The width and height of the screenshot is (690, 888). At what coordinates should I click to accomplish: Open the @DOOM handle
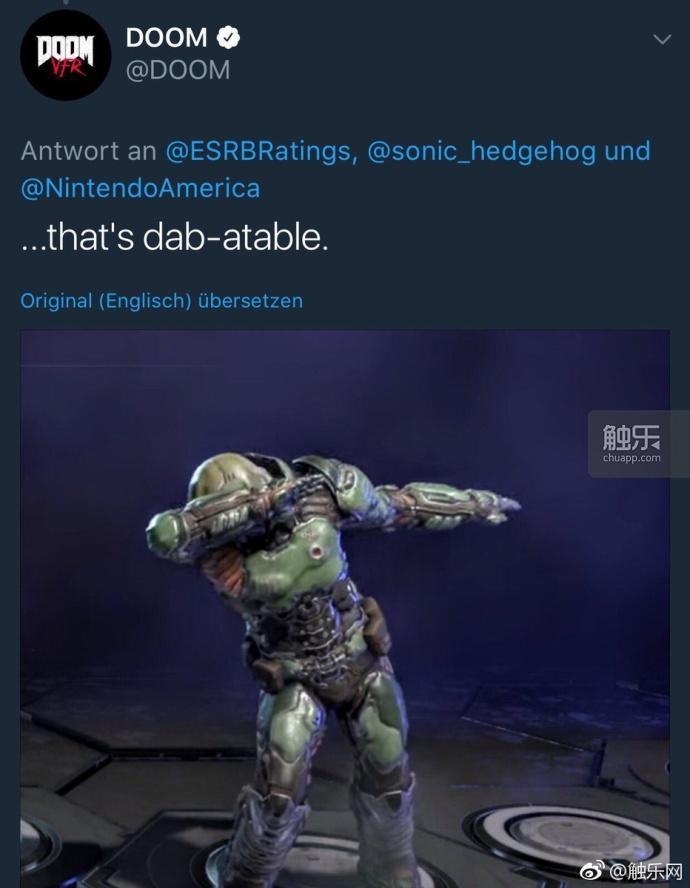tap(178, 70)
